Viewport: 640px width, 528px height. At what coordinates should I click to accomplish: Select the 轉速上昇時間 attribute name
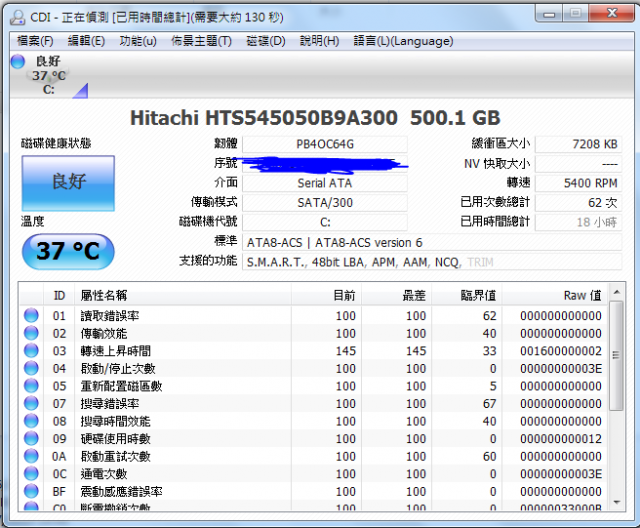click(116, 351)
